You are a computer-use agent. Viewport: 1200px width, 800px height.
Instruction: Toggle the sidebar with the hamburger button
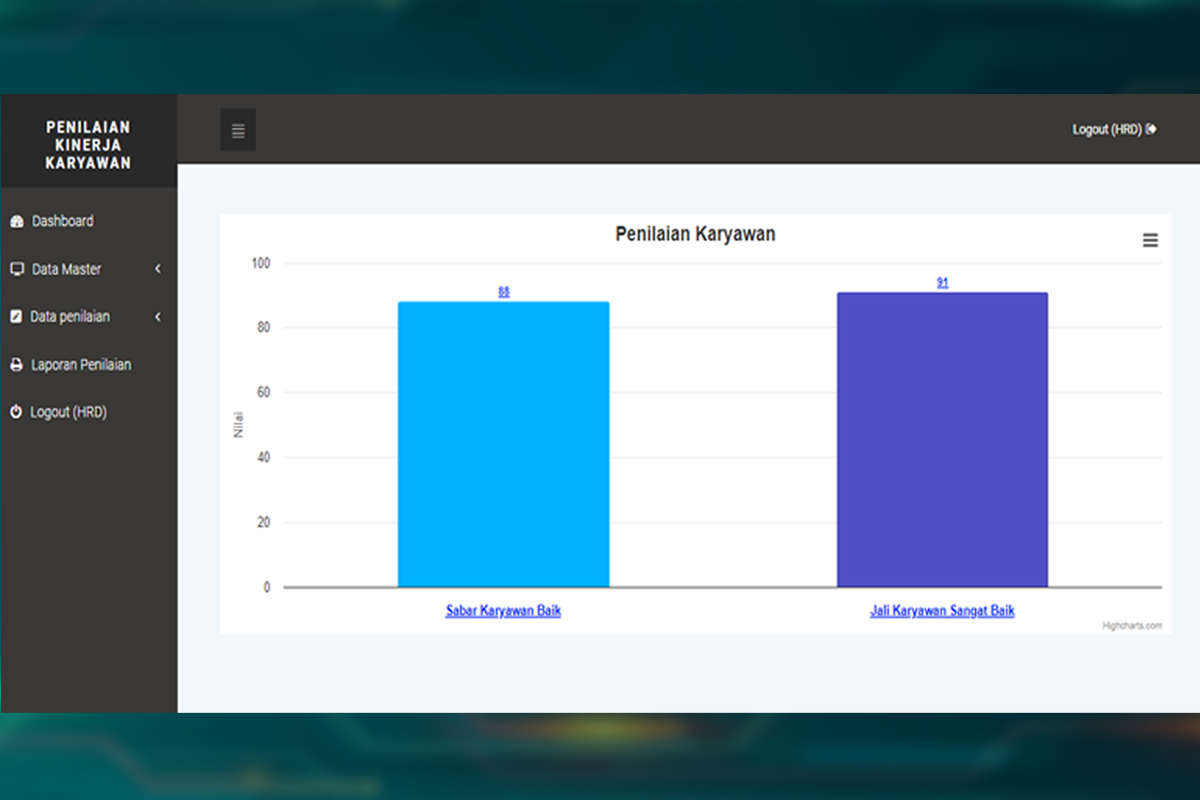point(238,131)
